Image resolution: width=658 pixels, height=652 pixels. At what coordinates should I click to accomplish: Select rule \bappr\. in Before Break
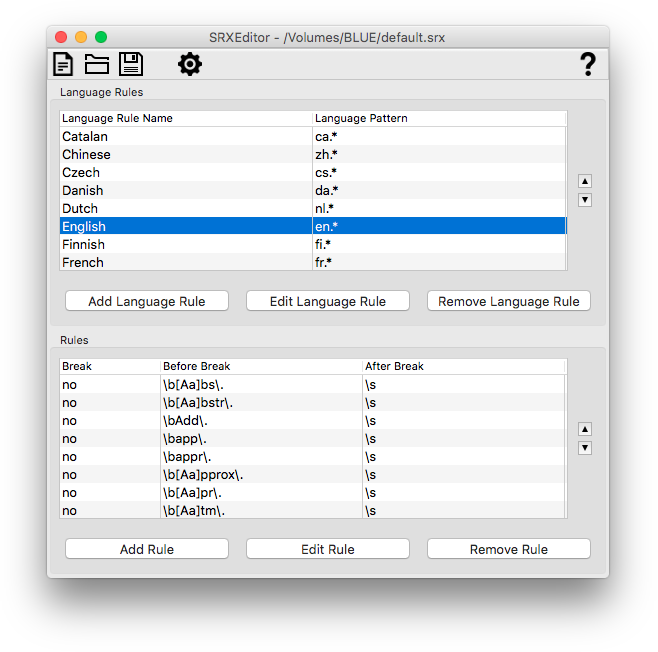coord(261,456)
